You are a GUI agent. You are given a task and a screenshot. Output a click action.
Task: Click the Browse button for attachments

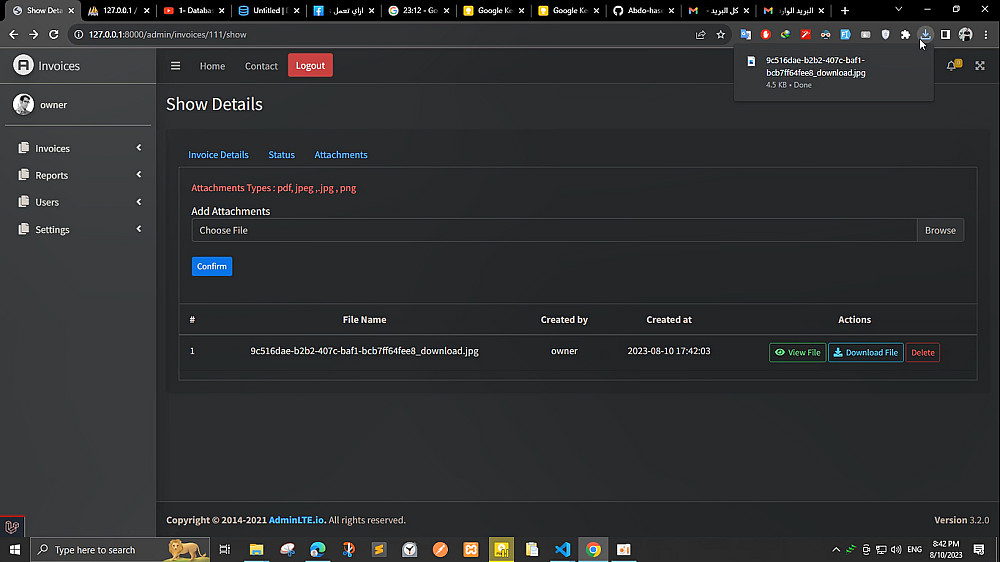tap(940, 230)
